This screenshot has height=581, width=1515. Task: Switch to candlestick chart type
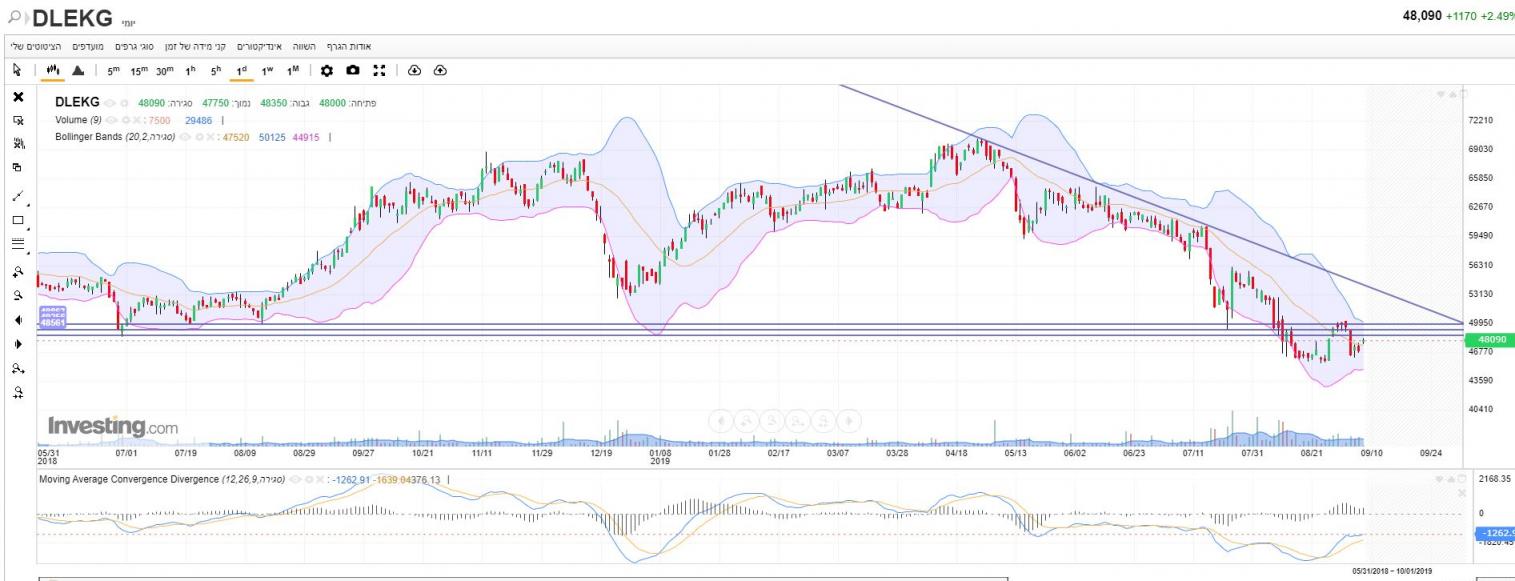pos(54,71)
